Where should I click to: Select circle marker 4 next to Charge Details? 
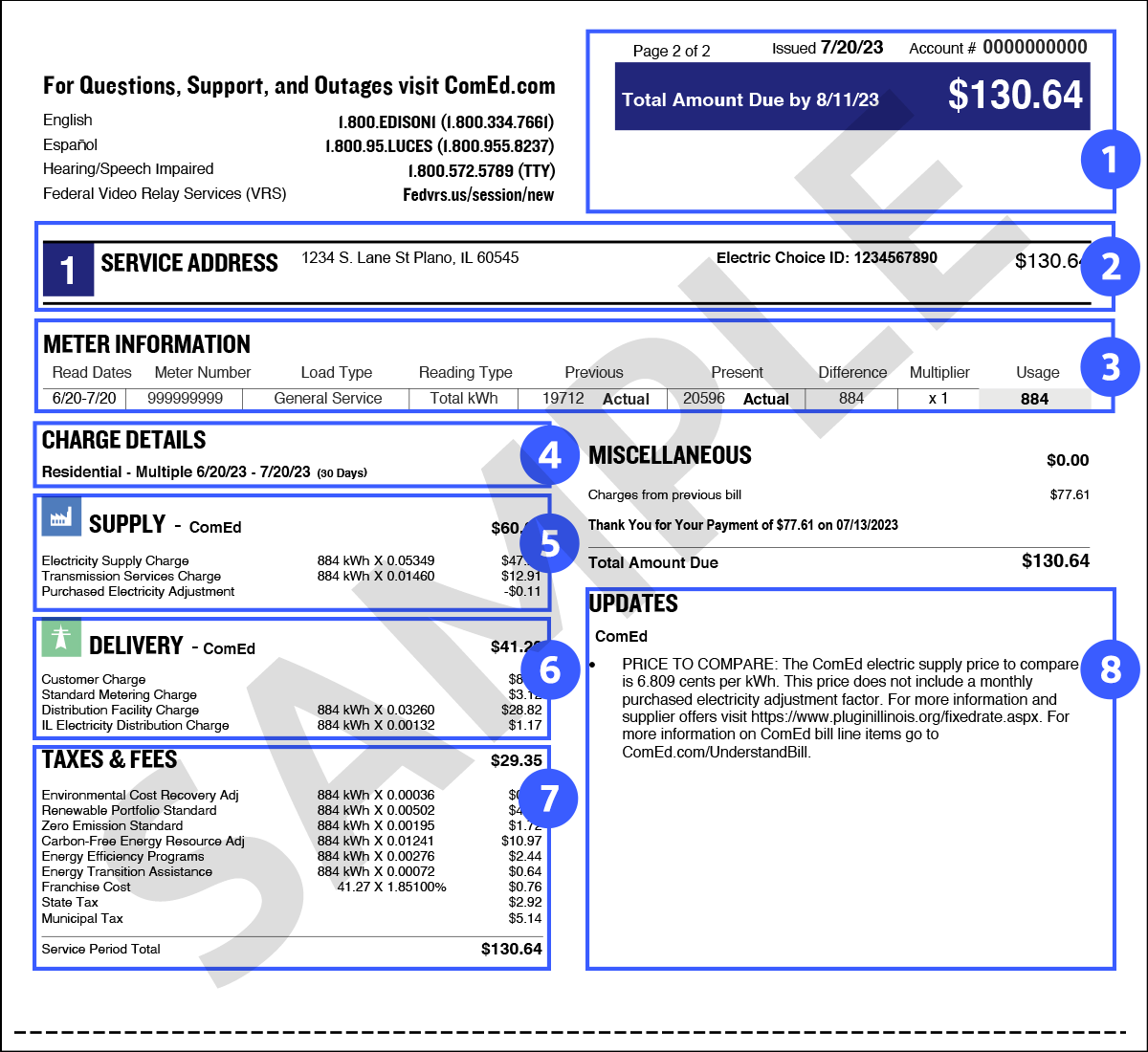click(549, 455)
